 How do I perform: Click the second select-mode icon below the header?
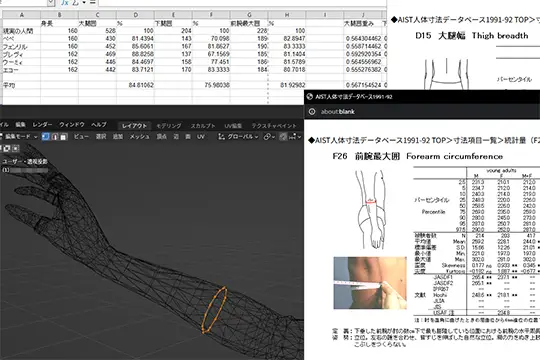pyautogui.click(x=7, y=148)
